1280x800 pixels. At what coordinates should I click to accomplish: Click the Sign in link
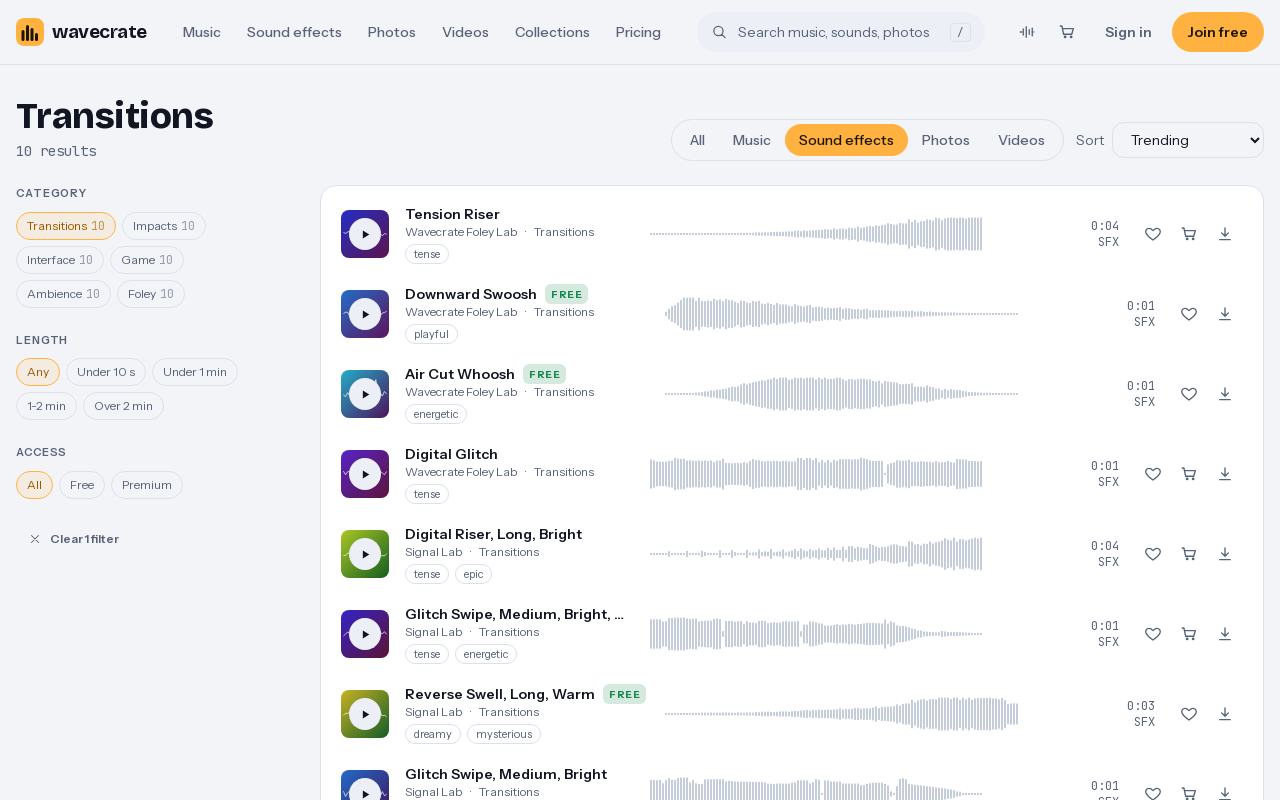click(x=1128, y=32)
